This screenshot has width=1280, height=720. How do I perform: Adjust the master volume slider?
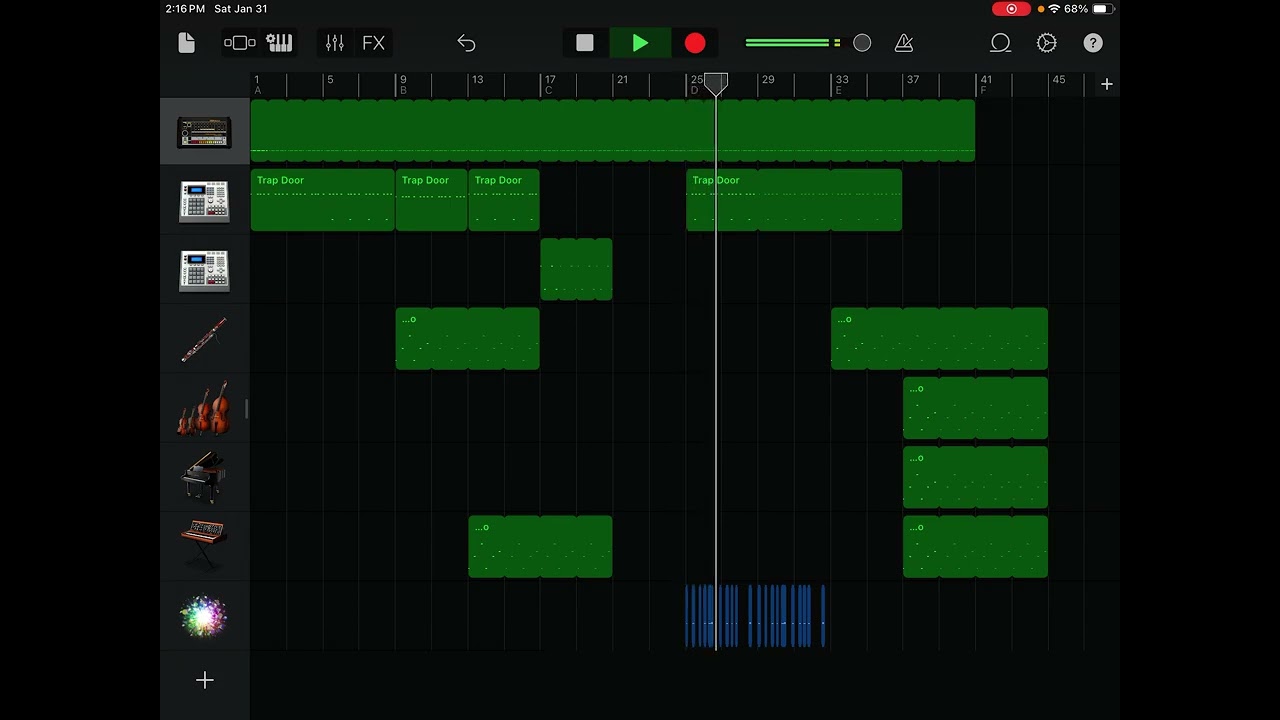[x=808, y=43]
